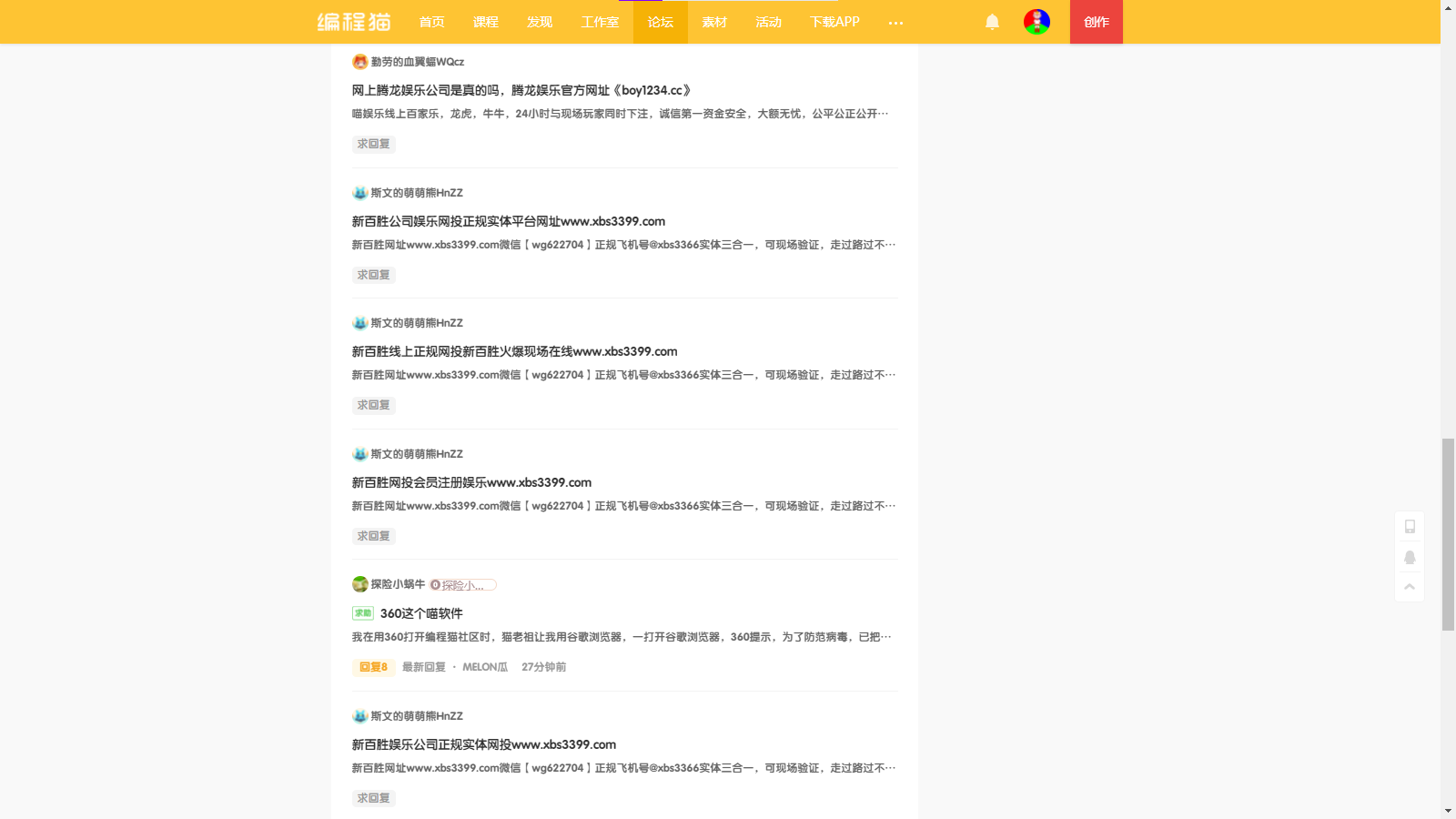Open the user profile avatar in the header

(1036, 22)
